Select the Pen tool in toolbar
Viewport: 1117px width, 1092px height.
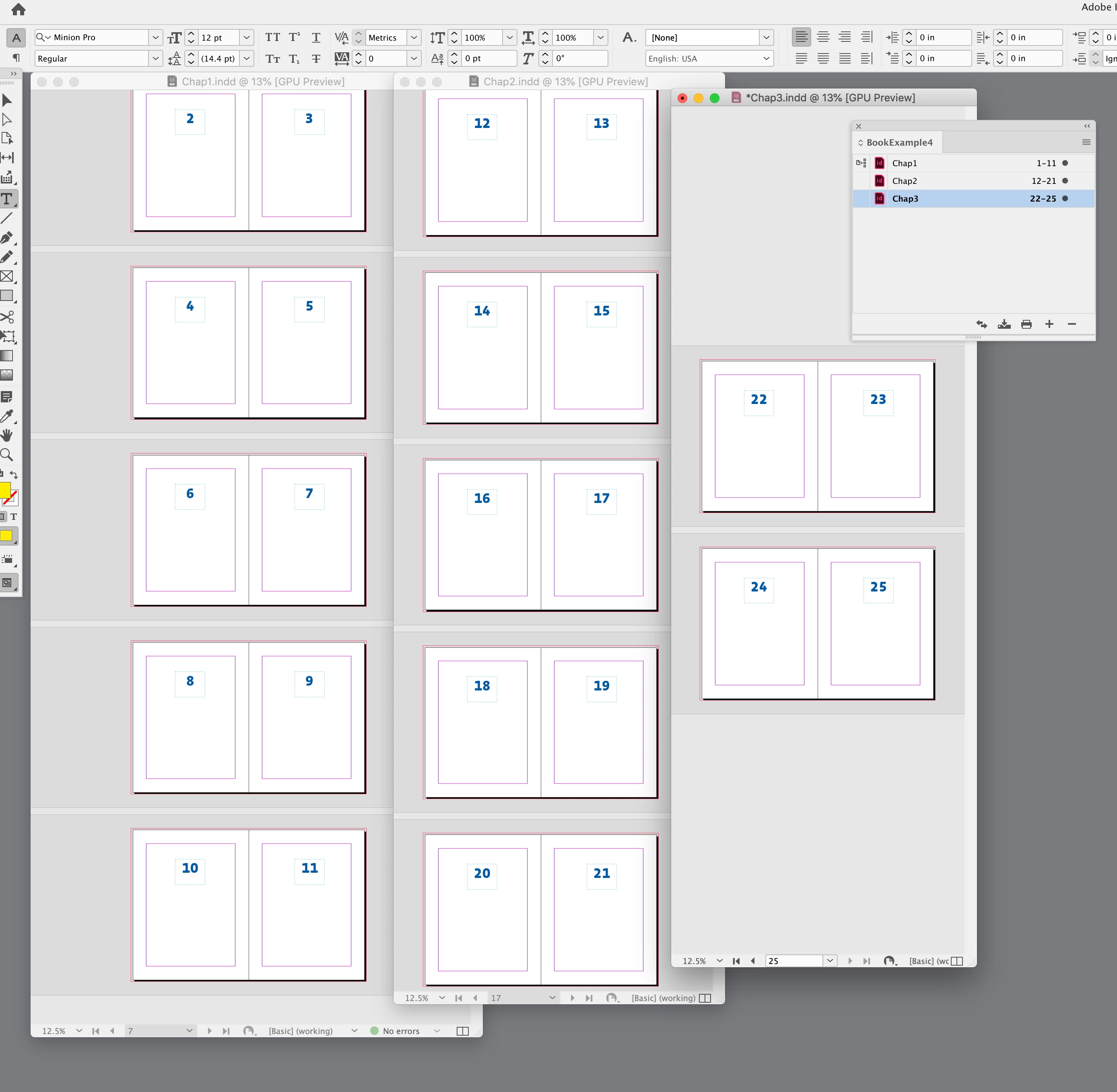click(7, 237)
